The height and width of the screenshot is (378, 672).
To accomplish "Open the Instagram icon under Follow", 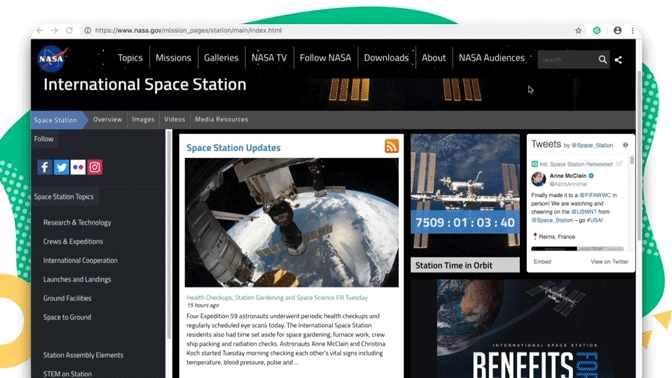I will click(95, 167).
